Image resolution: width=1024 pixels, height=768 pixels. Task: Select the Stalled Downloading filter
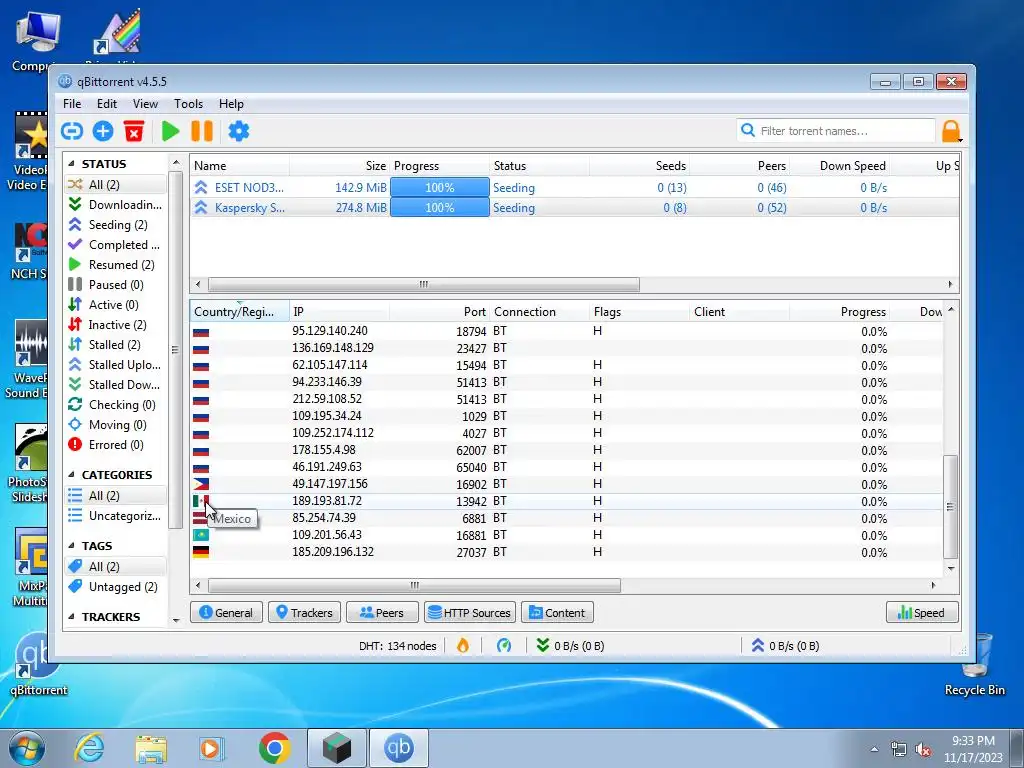pos(116,385)
